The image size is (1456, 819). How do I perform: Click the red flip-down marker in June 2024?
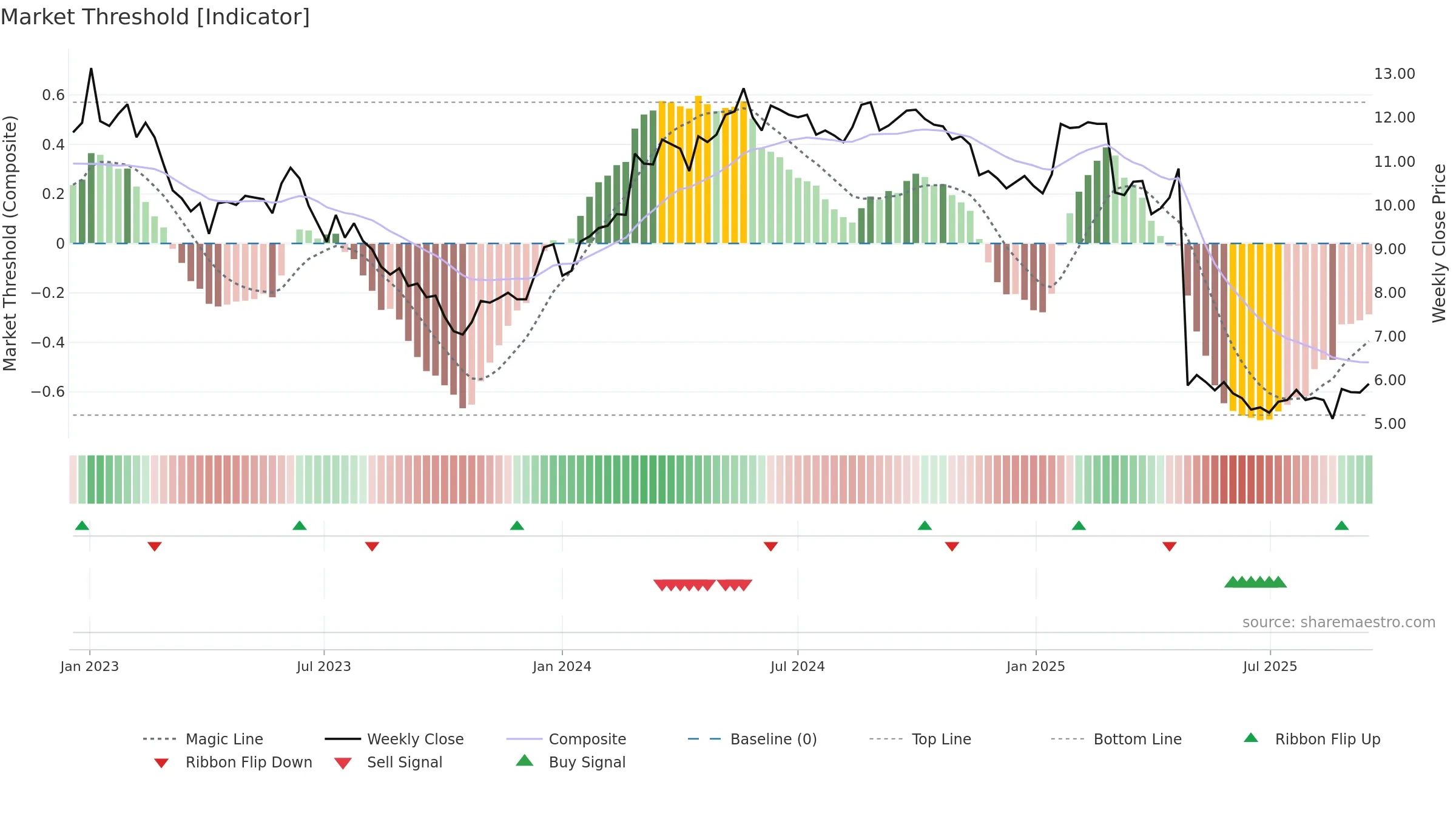770,547
